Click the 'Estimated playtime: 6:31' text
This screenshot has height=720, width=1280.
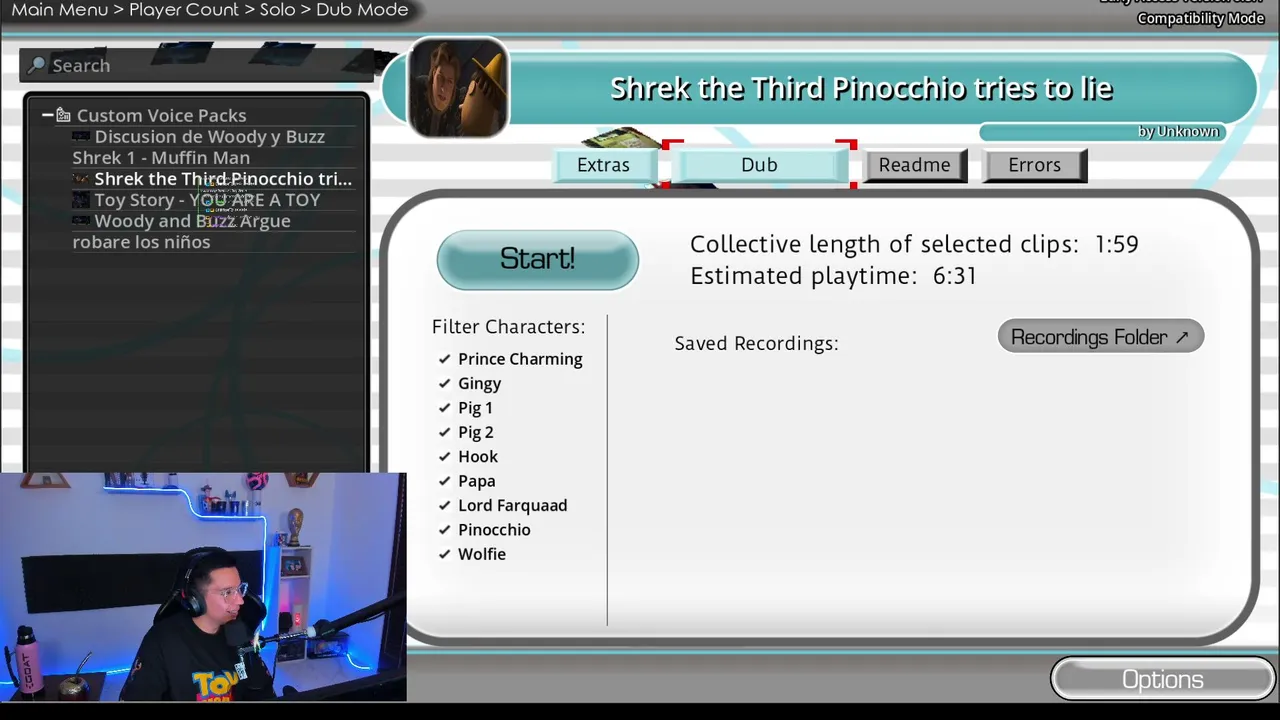point(833,276)
